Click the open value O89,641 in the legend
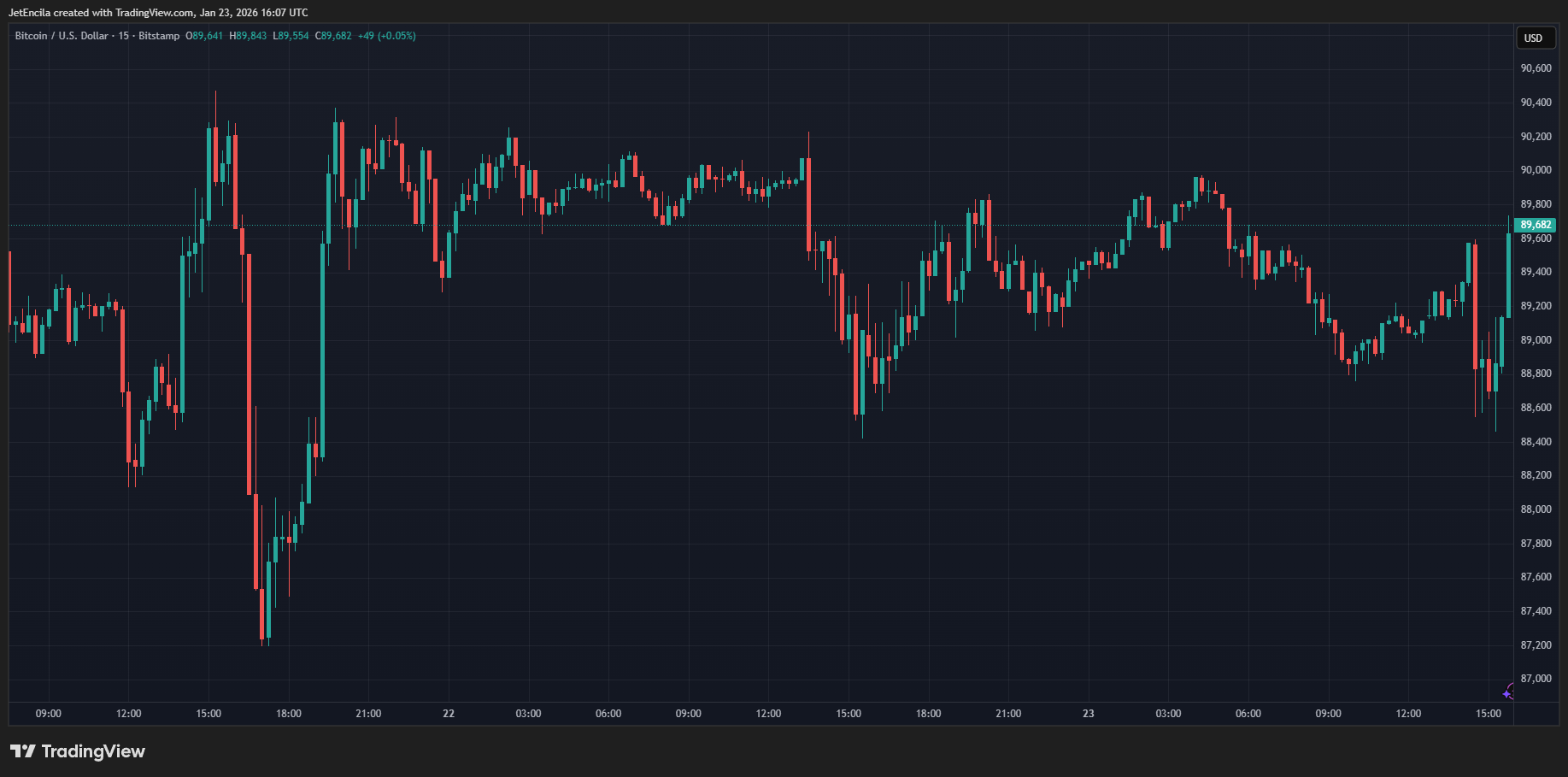1568x777 pixels. (x=204, y=36)
